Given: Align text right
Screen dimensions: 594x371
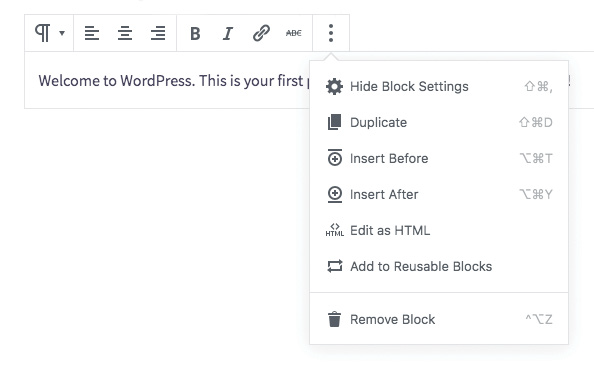Looking at the screenshot, I should point(158,33).
